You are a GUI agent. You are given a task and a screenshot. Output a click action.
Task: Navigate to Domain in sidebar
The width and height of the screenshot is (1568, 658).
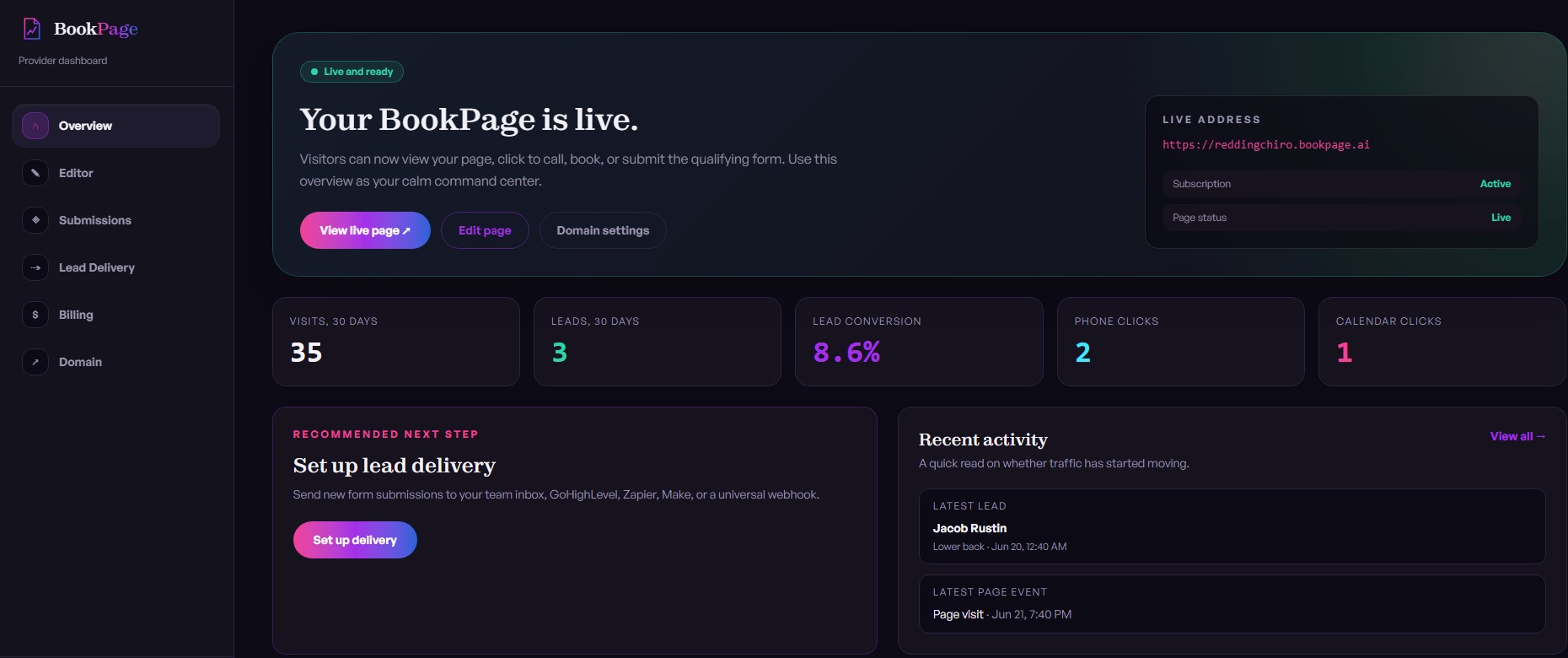click(115, 362)
